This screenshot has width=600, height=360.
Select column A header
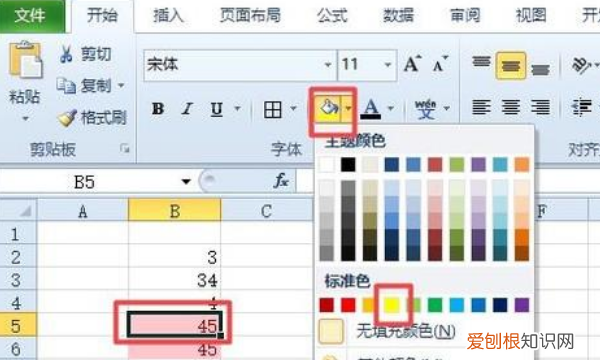point(83,210)
